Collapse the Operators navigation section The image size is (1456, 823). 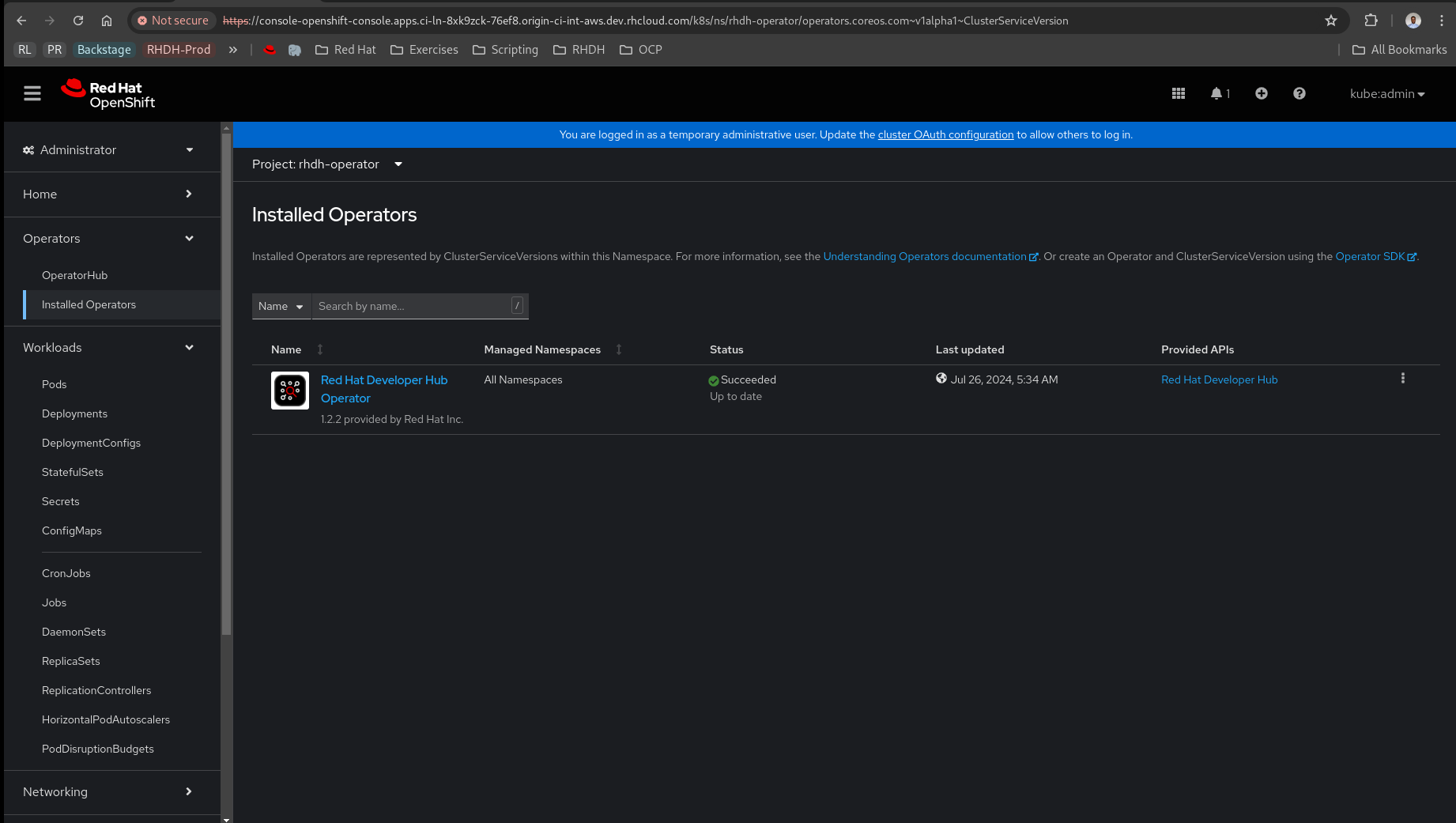[109, 239]
